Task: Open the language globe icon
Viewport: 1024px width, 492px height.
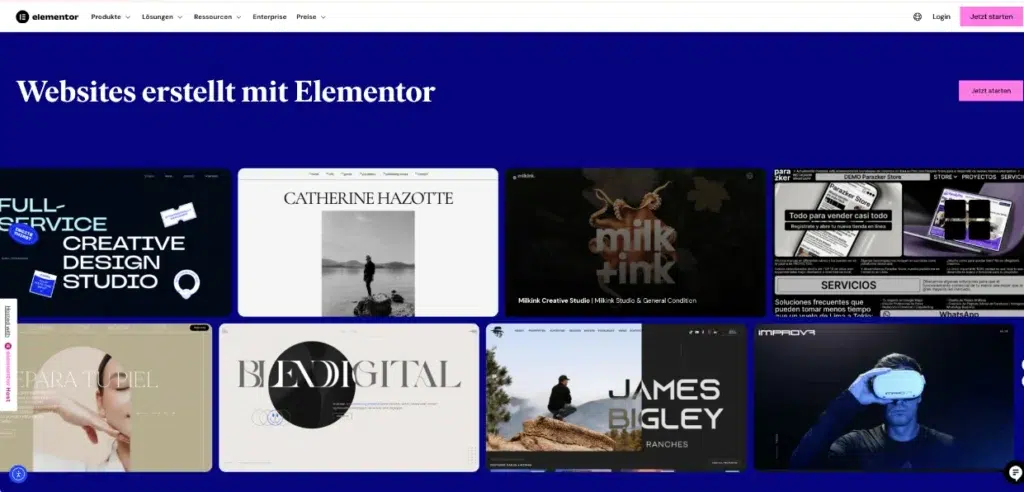Action: pos(918,17)
